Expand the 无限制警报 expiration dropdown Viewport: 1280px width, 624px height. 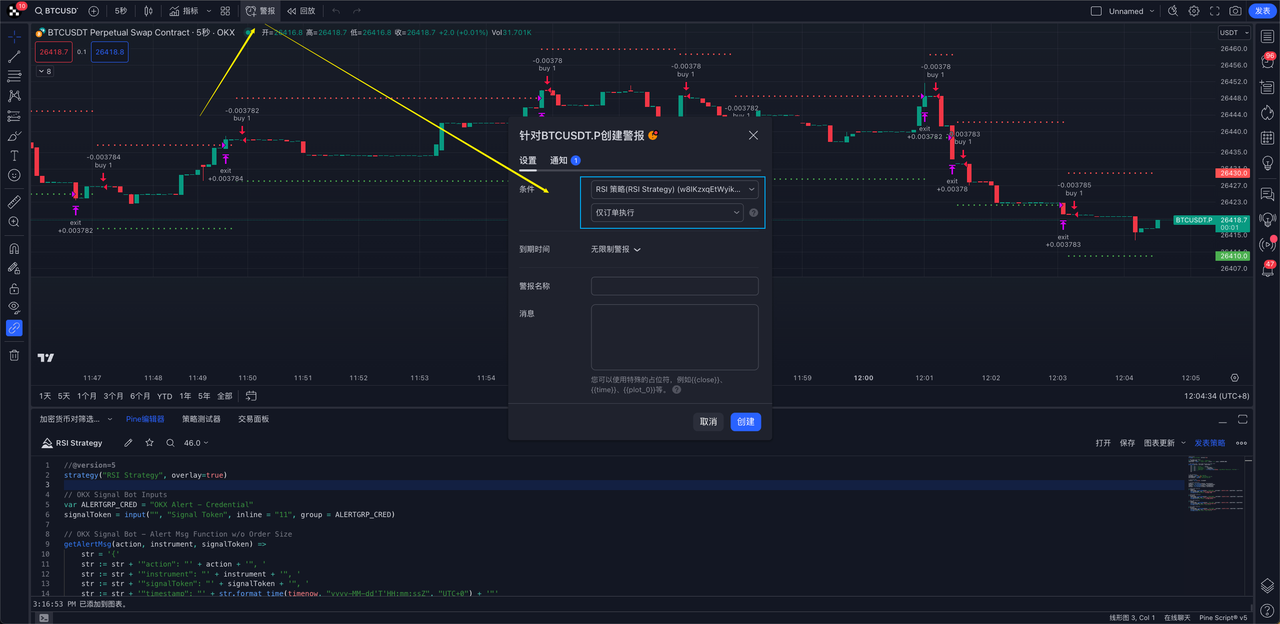pos(615,249)
